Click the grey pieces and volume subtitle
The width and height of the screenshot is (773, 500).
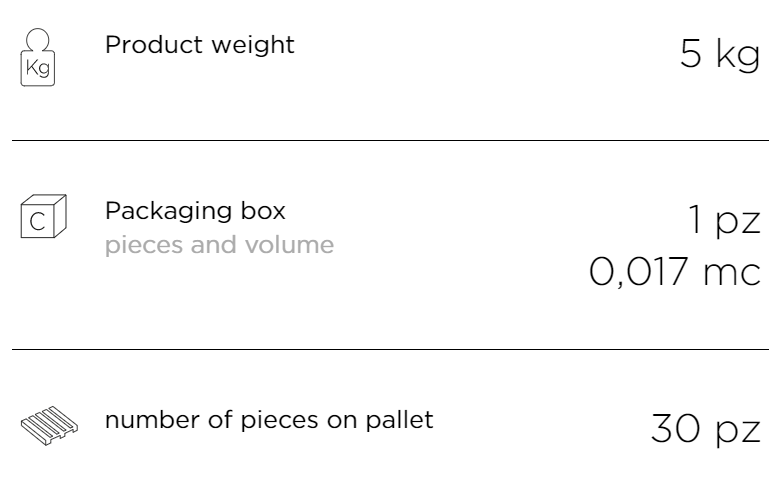tap(219, 246)
